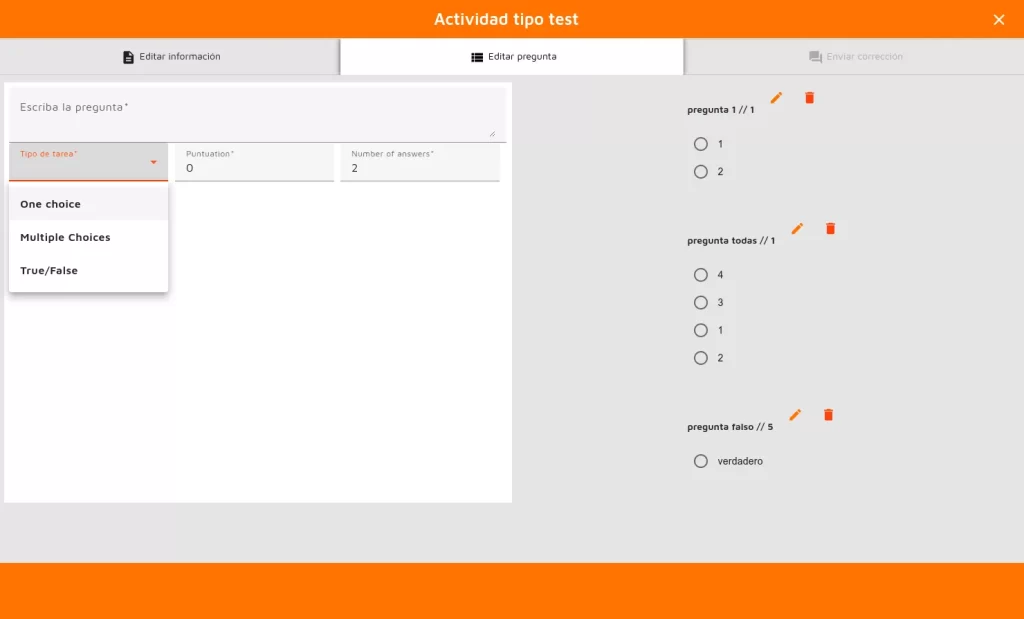Open the 'Editar pregunta' tab
Screen dimensions: 1024x619
(x=512, y=57)
